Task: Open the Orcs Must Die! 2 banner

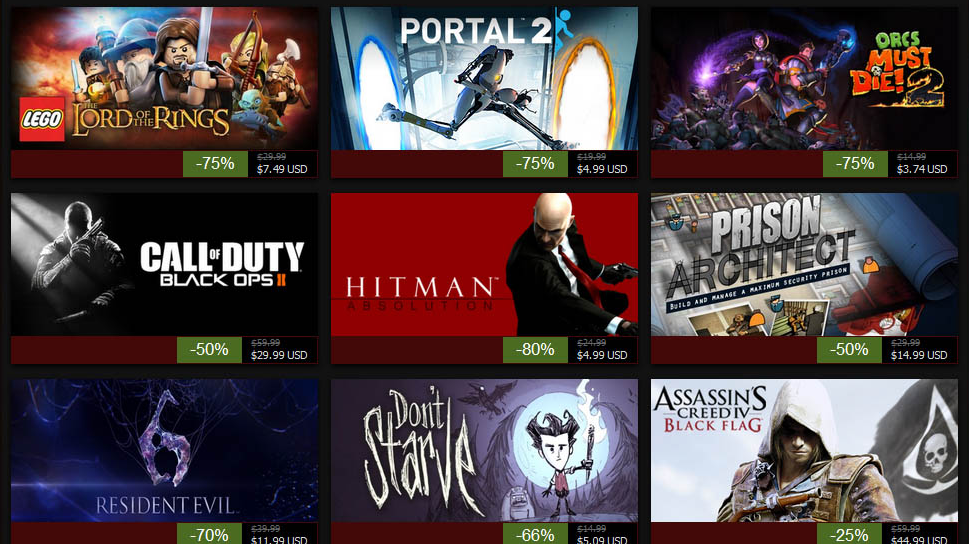Action: click(x=804, y=79)
